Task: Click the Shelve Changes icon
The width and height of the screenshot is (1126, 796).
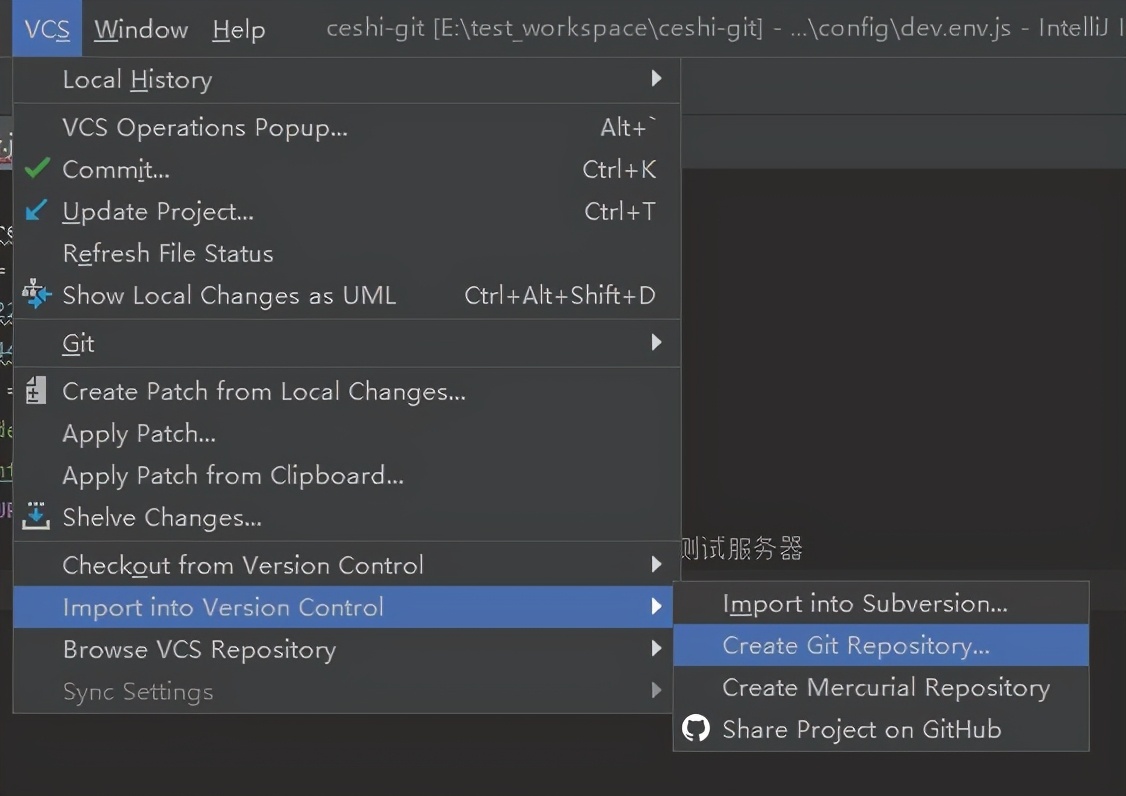Action: click(x=36, y=516)
